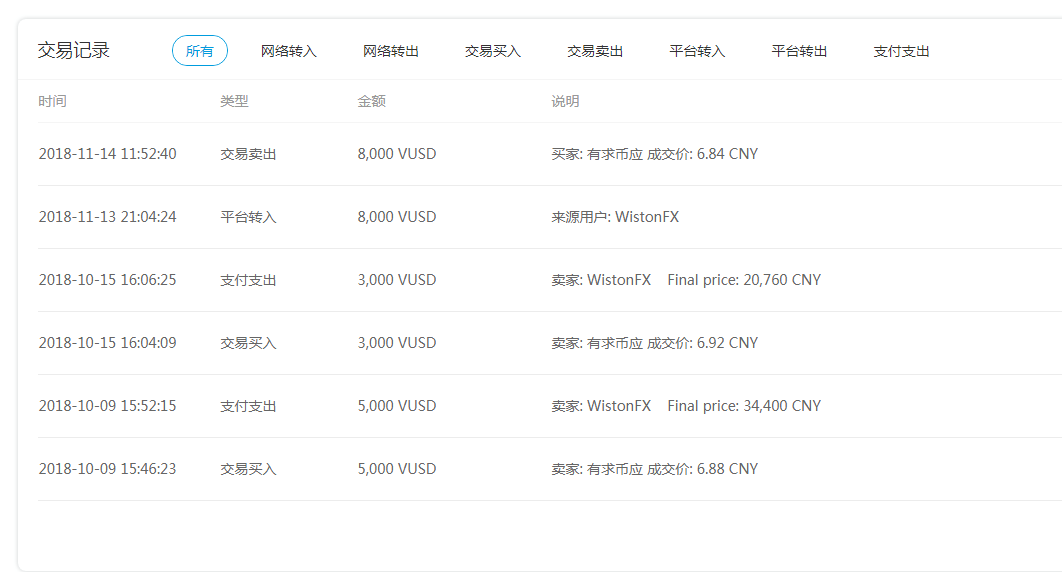Click the 8,000 VUSD amount on 2018-11-13 row
Screen dimensions: 1062x572
397,217
